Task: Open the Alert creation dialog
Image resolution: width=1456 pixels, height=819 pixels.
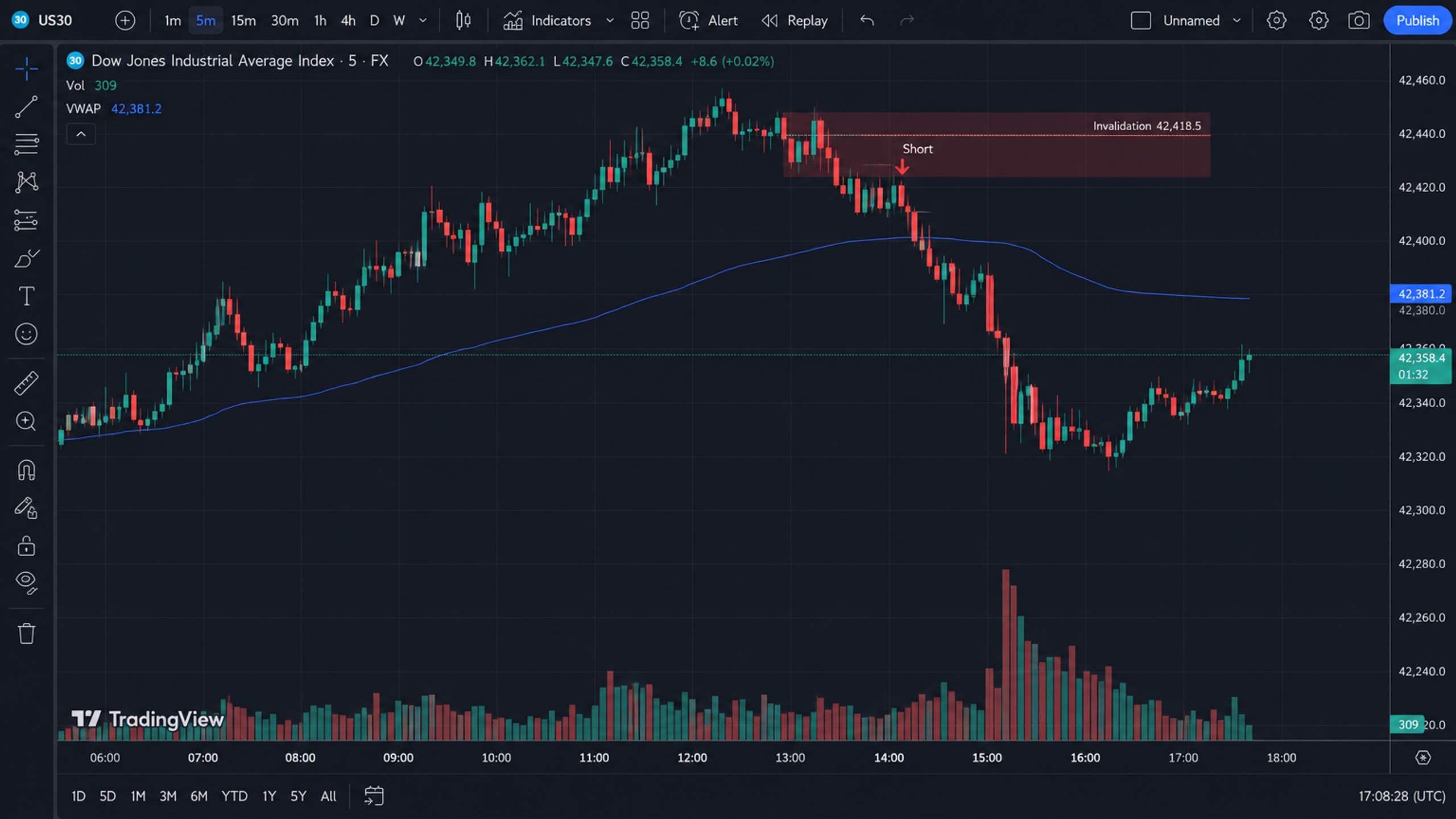Action: (708, 20)
